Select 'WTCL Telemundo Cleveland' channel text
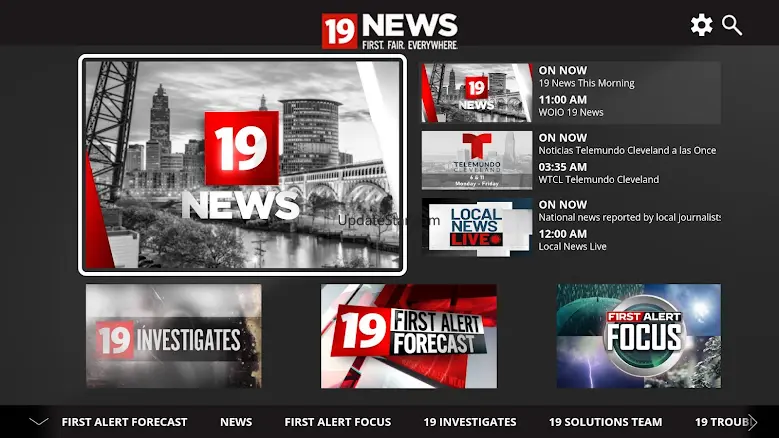The image size is (779, 438). click(x=599, y=180)
